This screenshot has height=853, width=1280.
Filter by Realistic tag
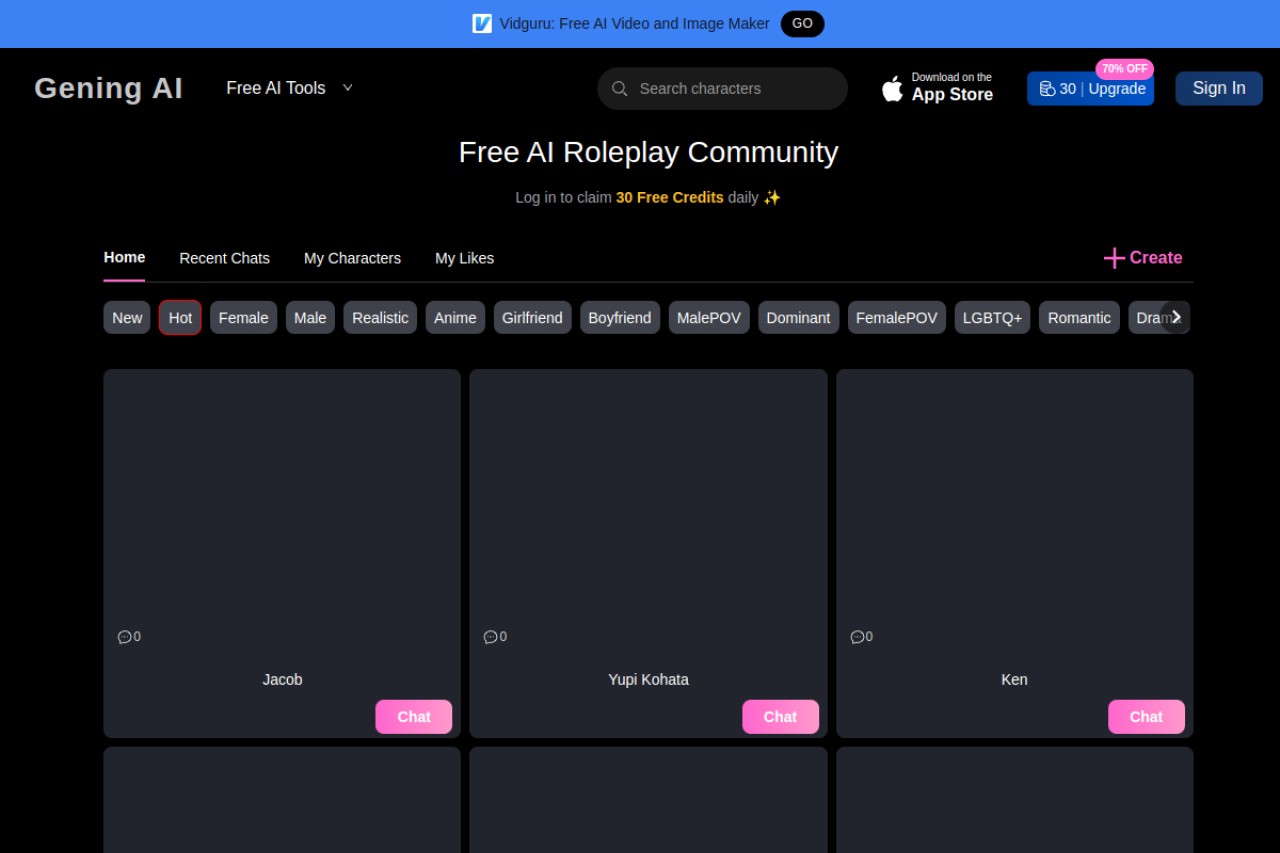click(380, 318)
